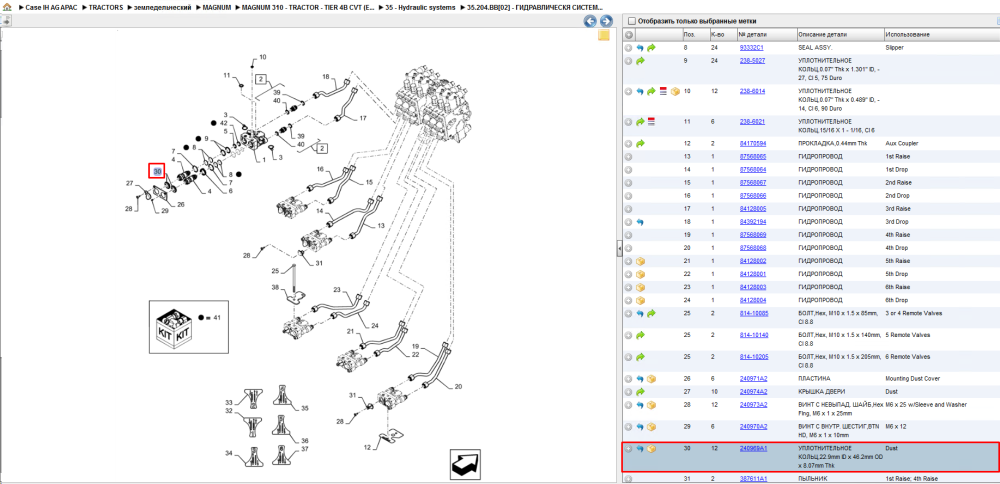The height and width of the screenshot is (484, 1000).
Task: Click the gray round button for part 84128005
Action: [x=628, y=209]
